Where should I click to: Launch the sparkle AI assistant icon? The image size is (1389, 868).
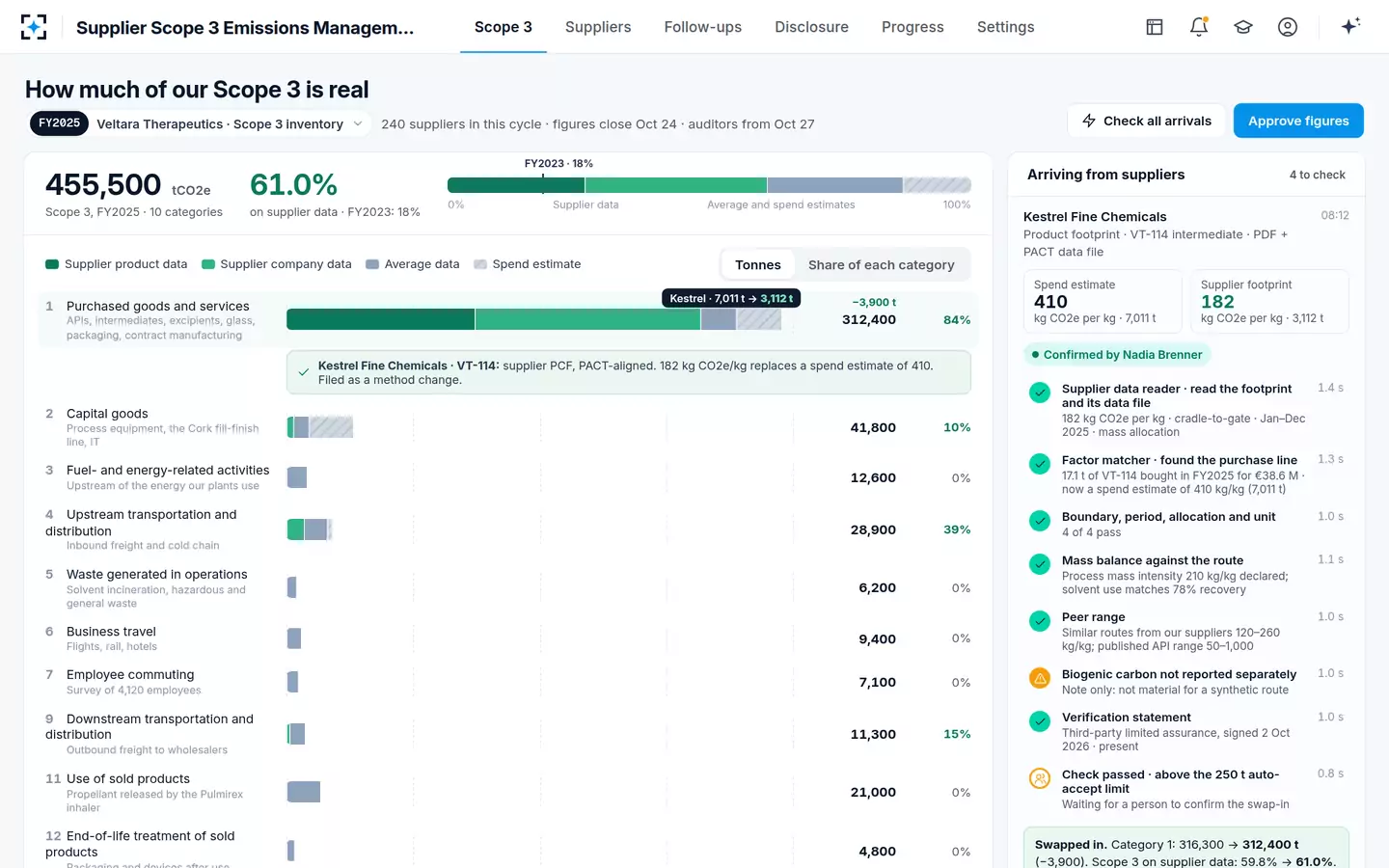tap(1350, 26)
